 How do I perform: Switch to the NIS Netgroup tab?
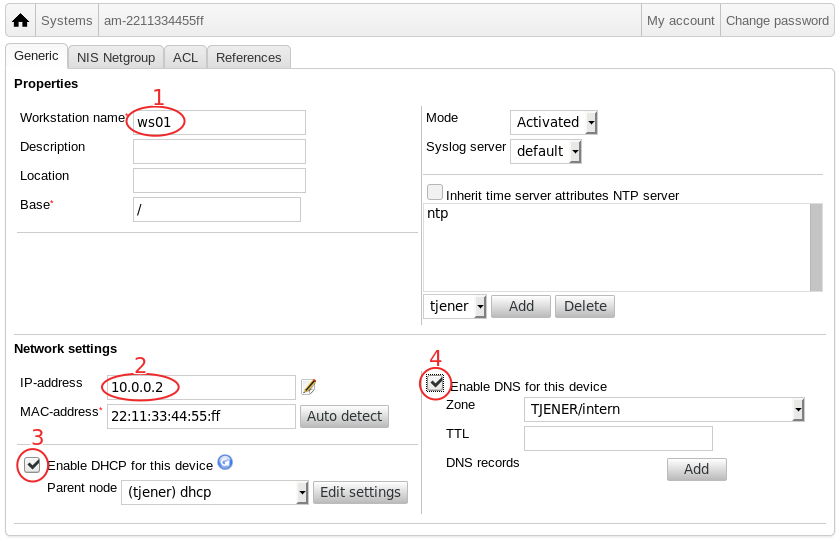click(116, 58)
